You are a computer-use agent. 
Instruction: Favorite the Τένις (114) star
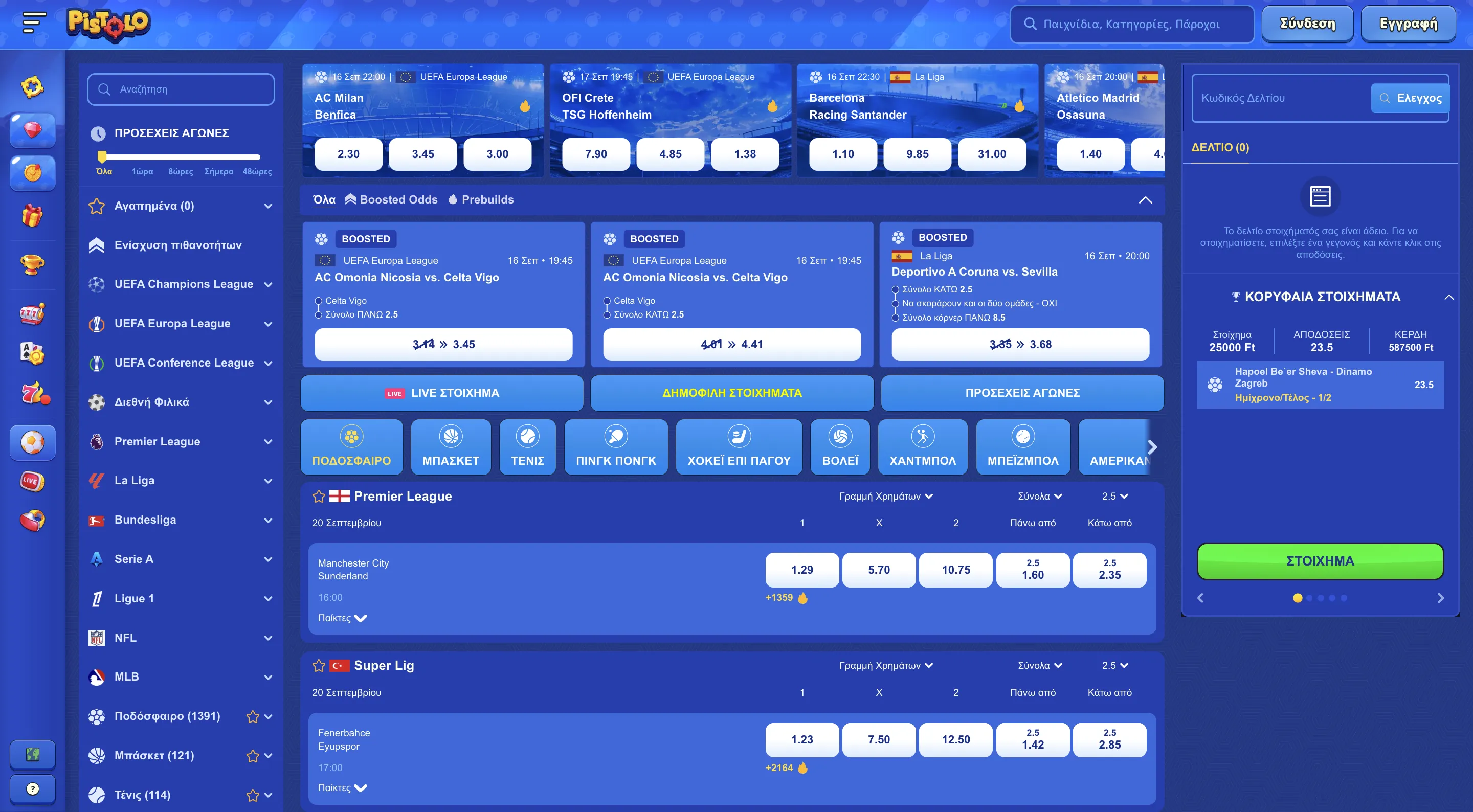[x=252, y=795]
